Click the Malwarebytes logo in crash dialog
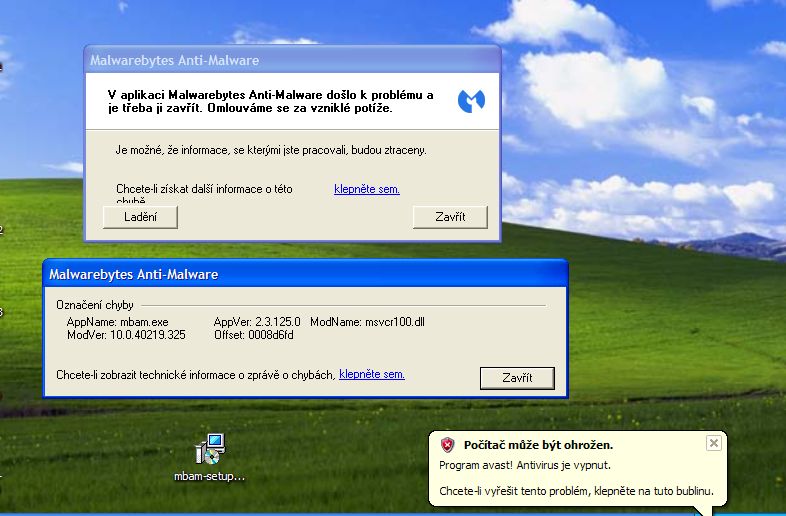 [471, 101]
